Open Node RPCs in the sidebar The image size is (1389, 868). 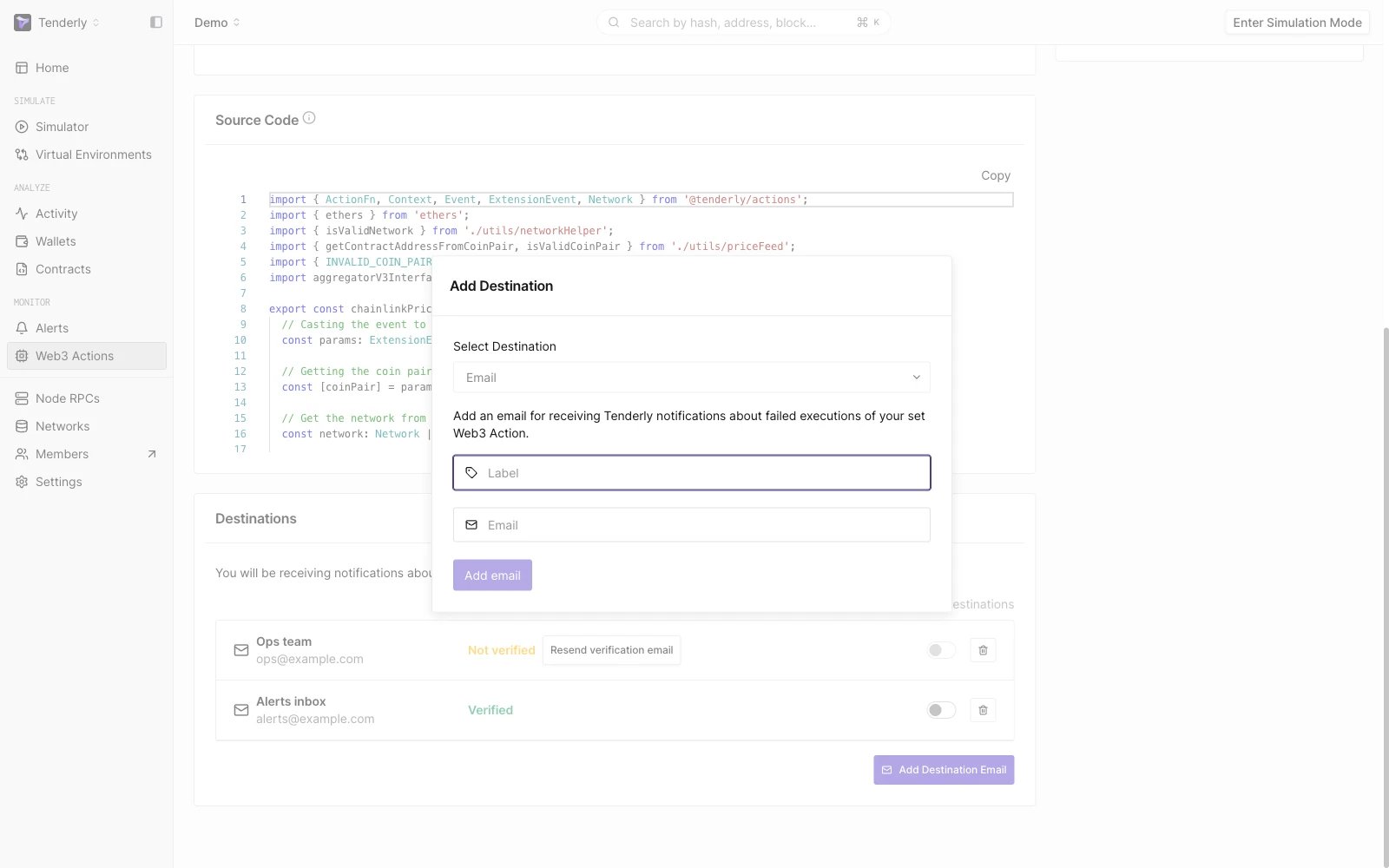[87, 398]
